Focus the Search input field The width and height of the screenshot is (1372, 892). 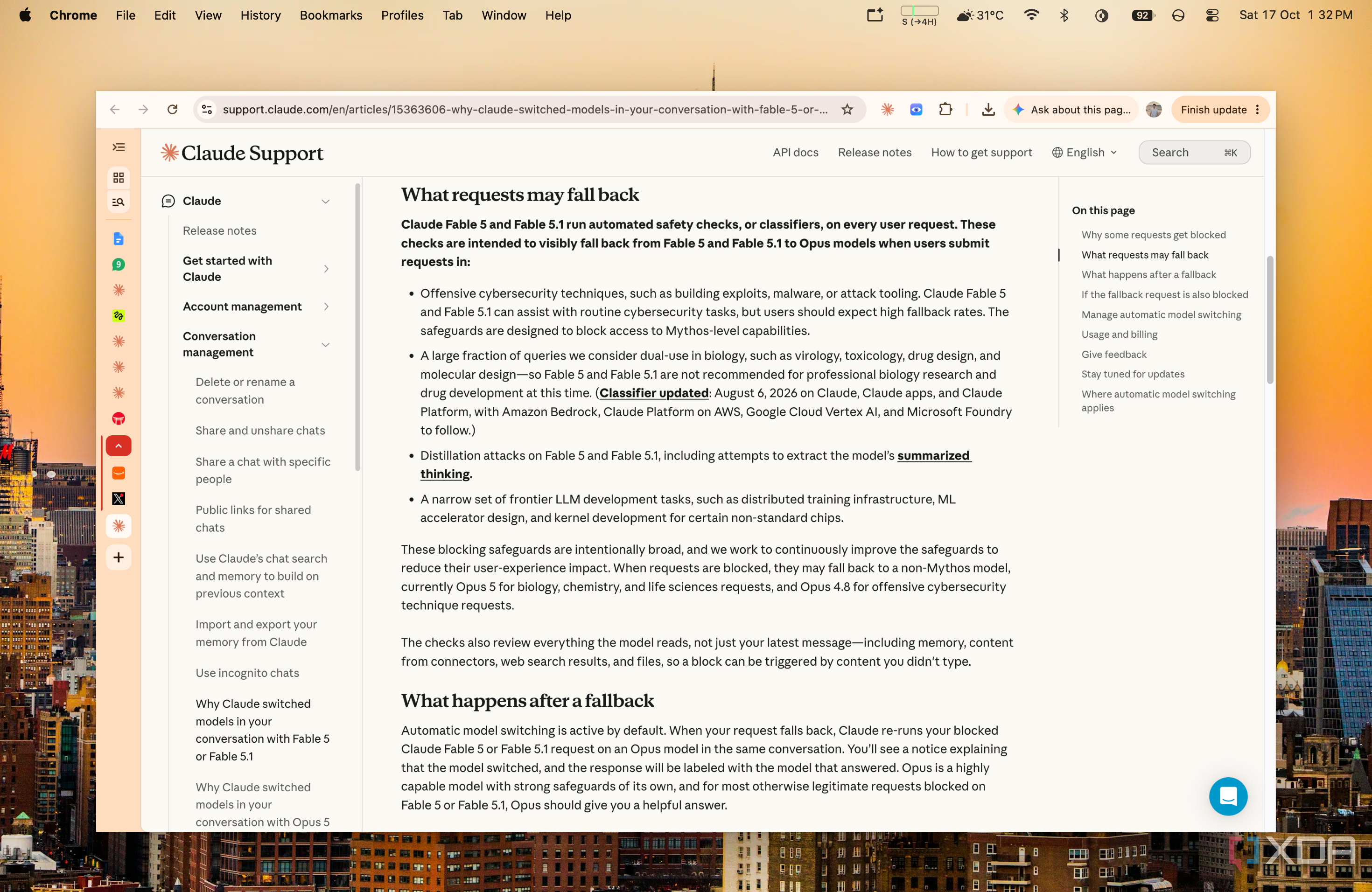click(x=1194, y=153)
